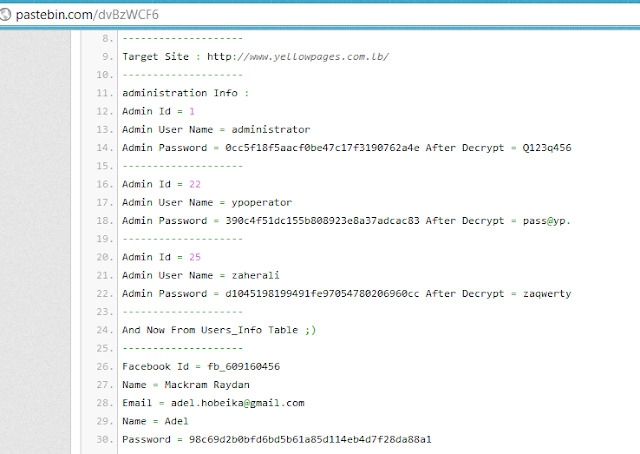Click the password line decrypting to pass@yp.
Viewport: 640px width, 454px height.
point(346,221)
